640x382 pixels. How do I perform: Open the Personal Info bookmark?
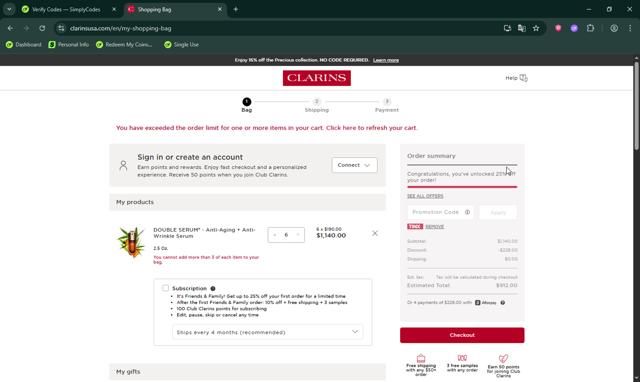pyautogui.click(x=69, y=44)
